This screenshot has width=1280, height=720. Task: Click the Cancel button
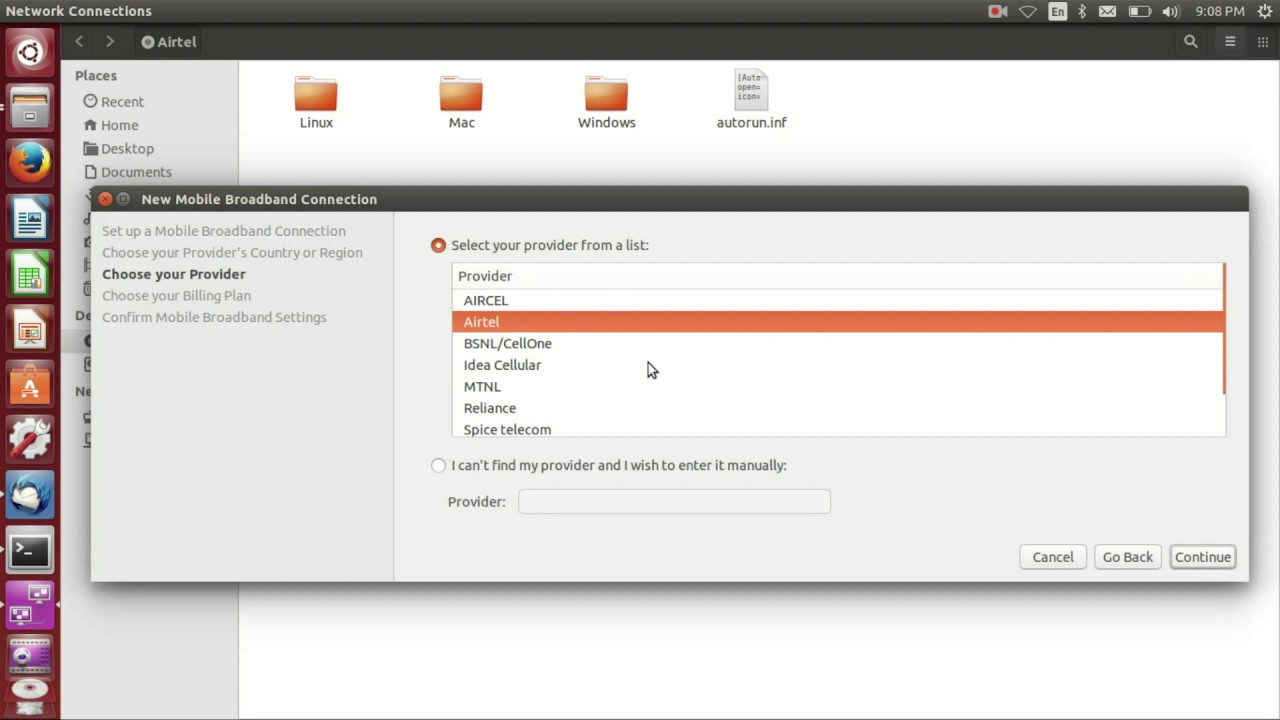[x=1053, y=557]
